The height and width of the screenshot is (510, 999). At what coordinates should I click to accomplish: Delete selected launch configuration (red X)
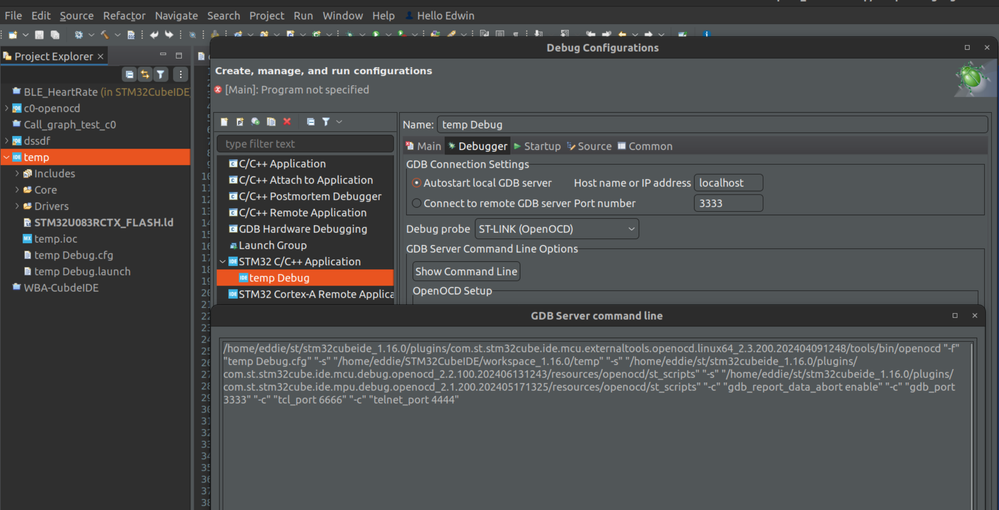287,122
